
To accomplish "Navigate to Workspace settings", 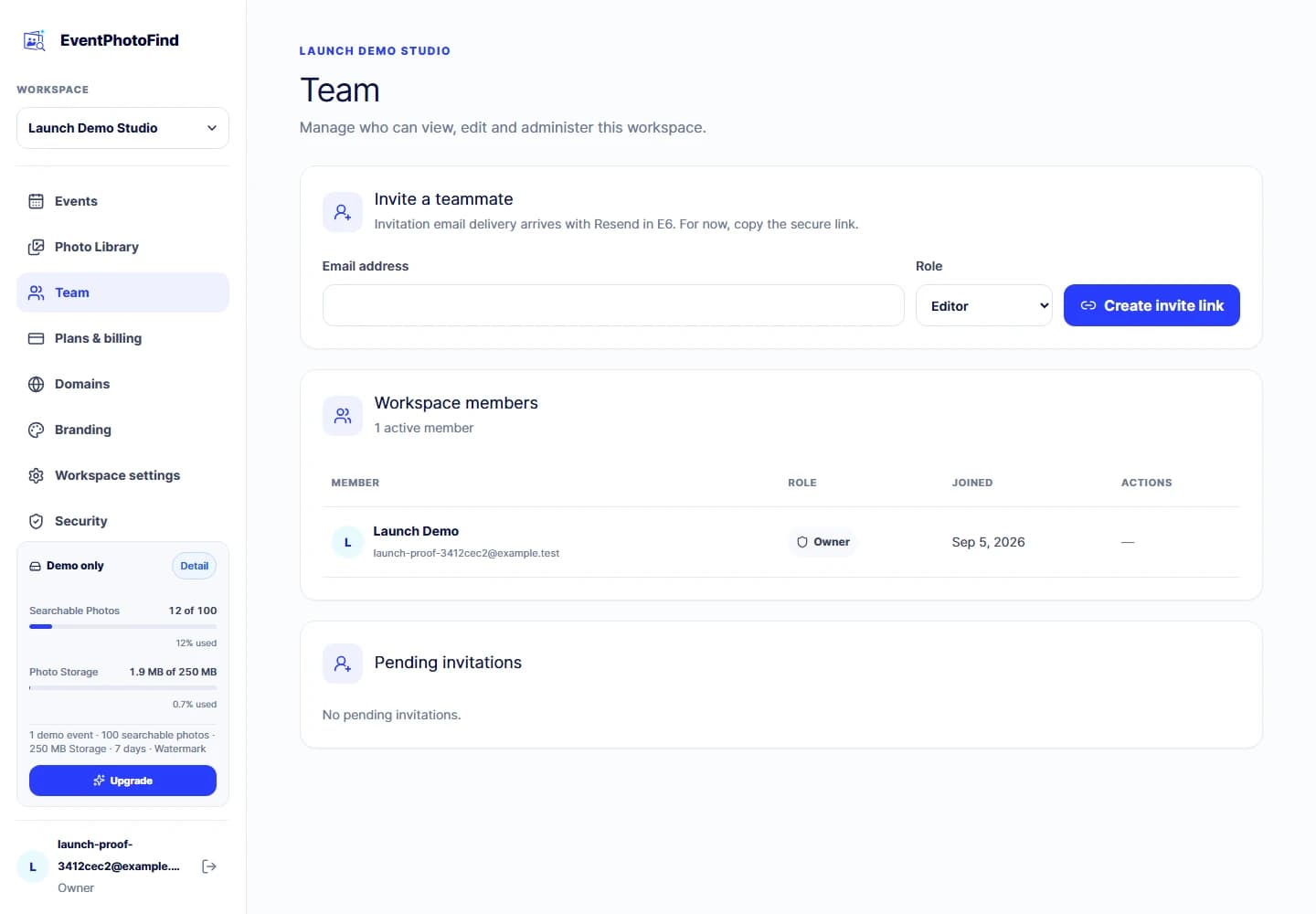I will pyautogui.click(x=122, y=475).
